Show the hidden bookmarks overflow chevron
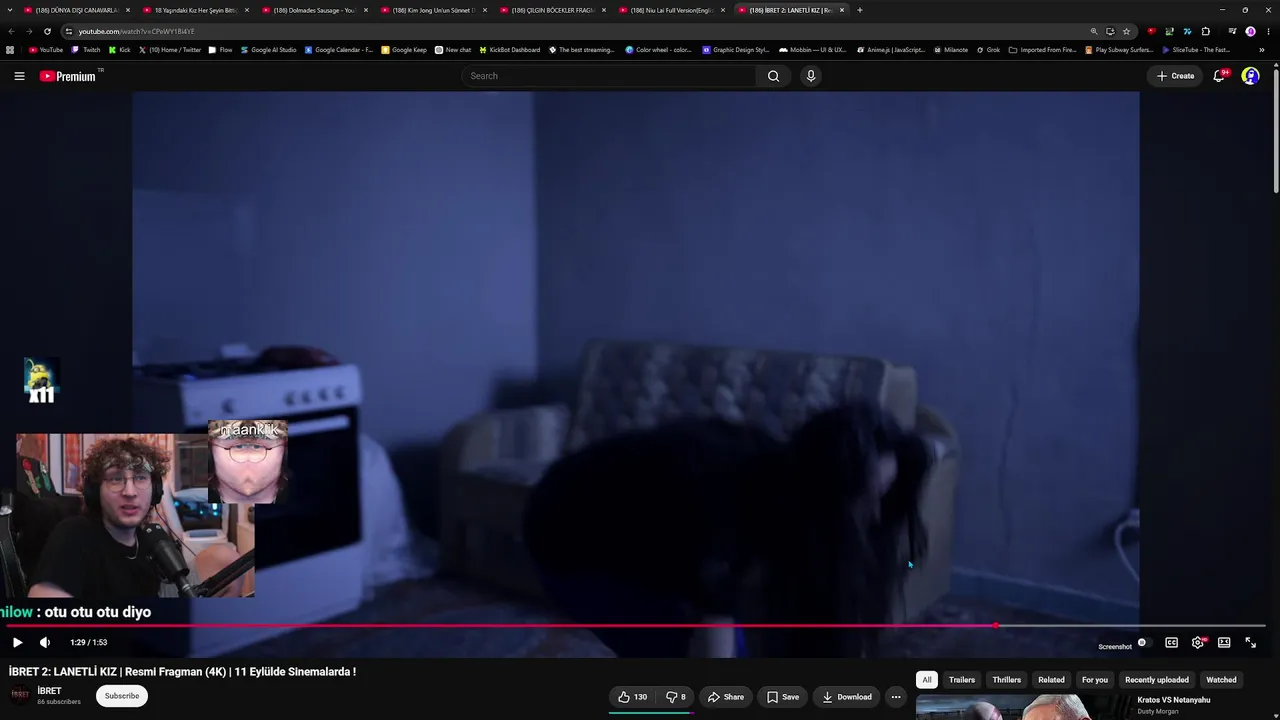This screenshot has width=1280, height=720. (1261, 50)
